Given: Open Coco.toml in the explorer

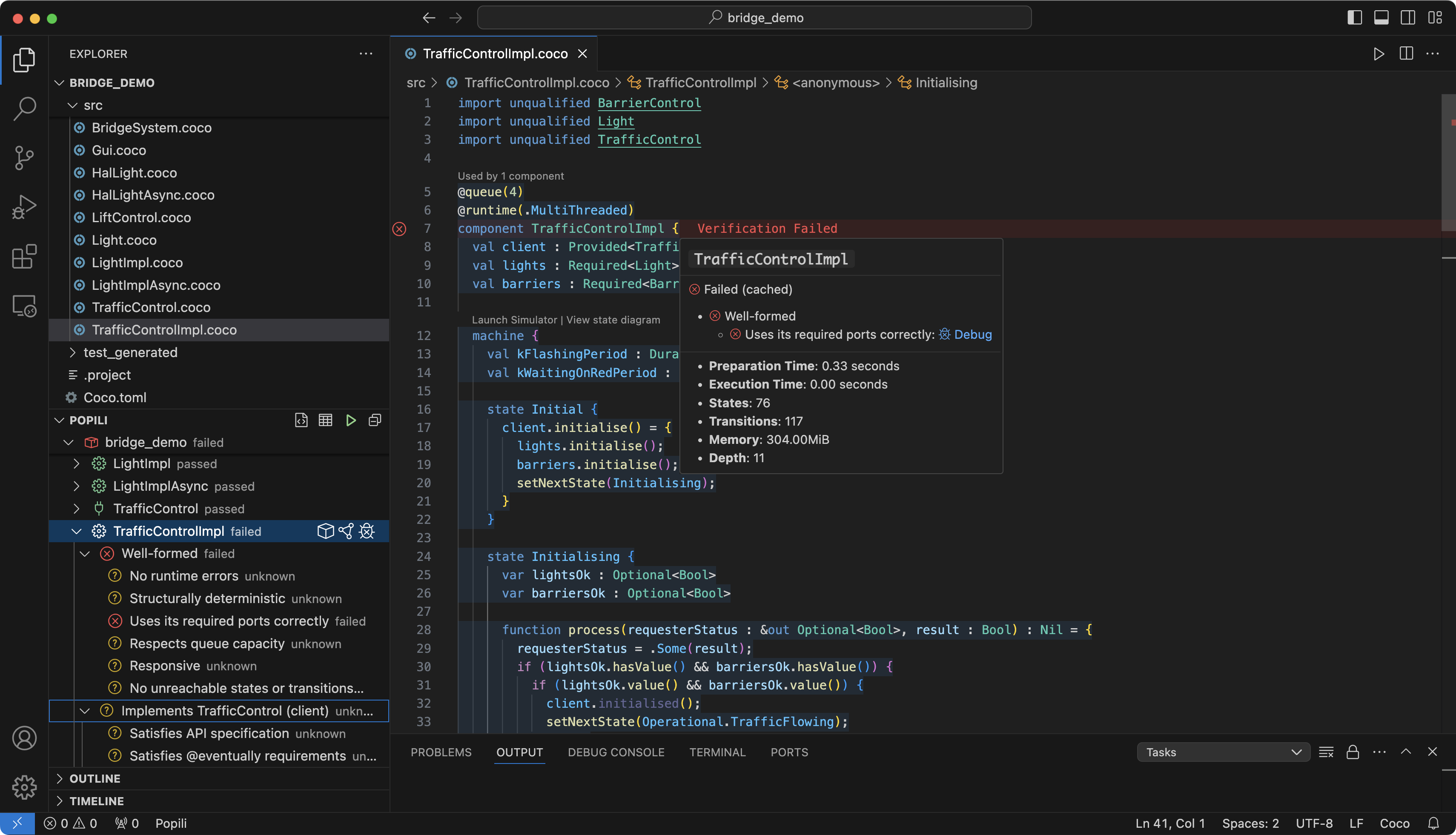Looking at the screenshot, I should 218,397.
